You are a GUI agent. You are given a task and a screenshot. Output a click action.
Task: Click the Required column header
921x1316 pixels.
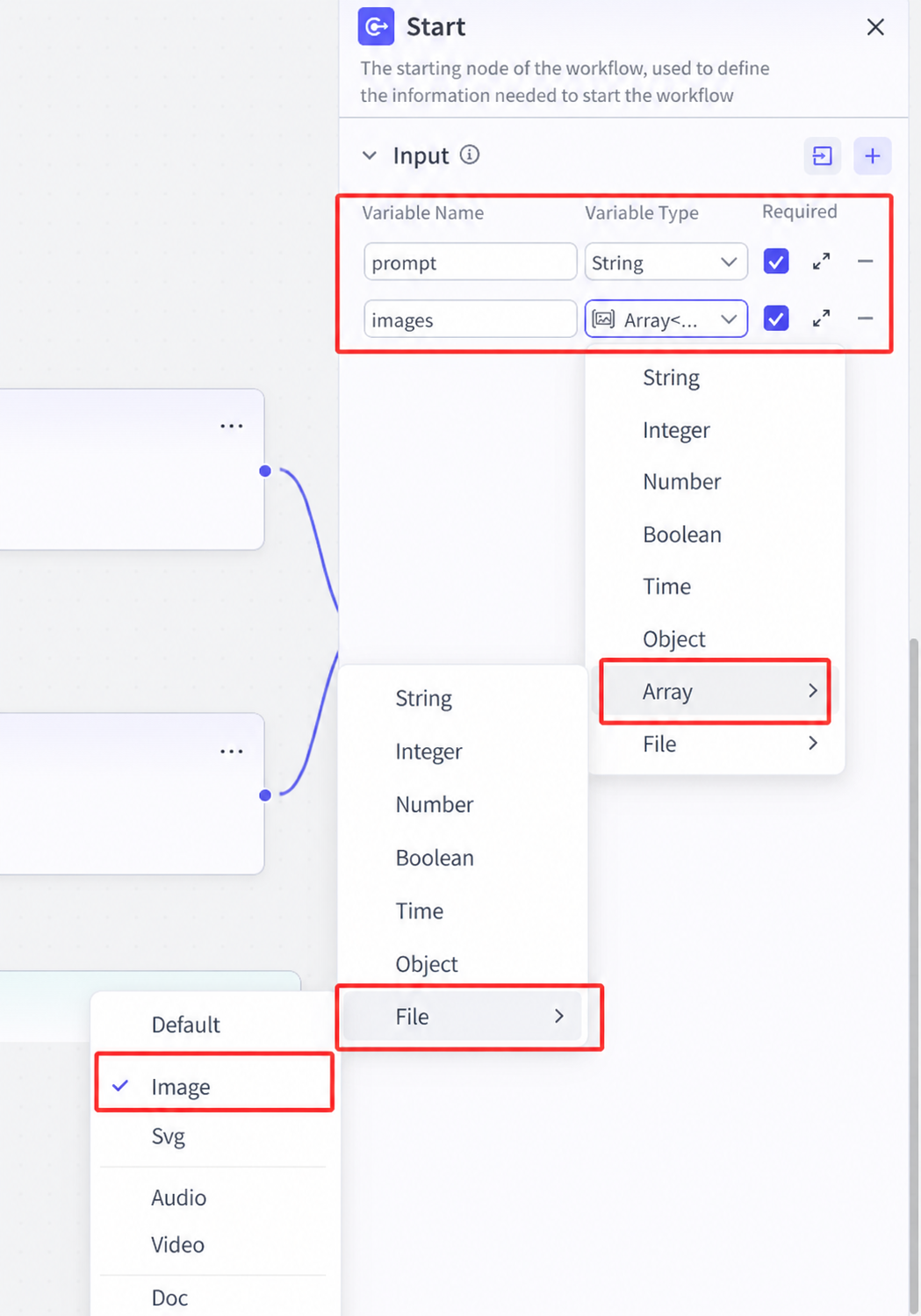pyautogui.click(x=800, y=212)
